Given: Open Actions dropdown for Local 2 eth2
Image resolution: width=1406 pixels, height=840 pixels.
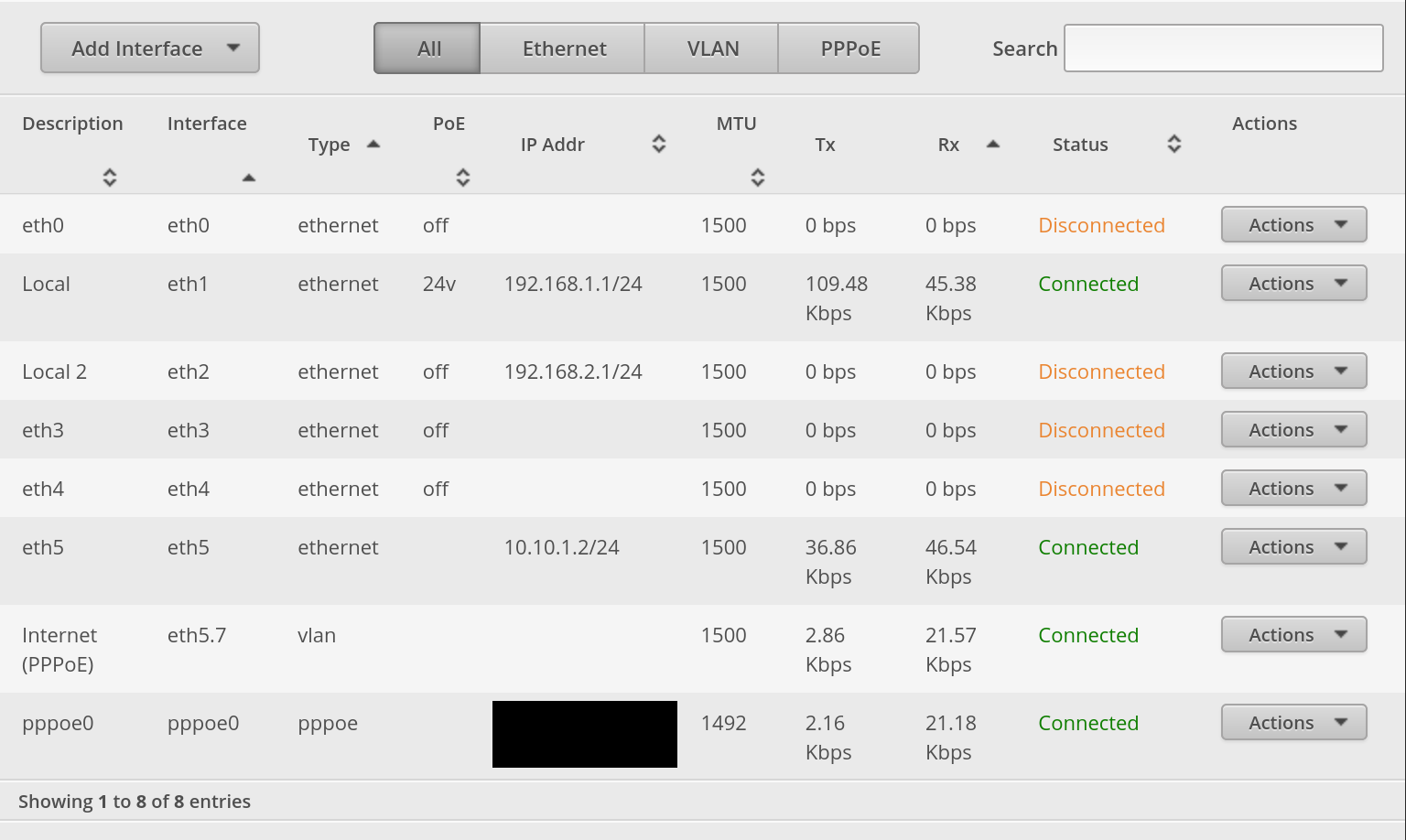Looking at the screenshot, I should tap(1293, 372).
